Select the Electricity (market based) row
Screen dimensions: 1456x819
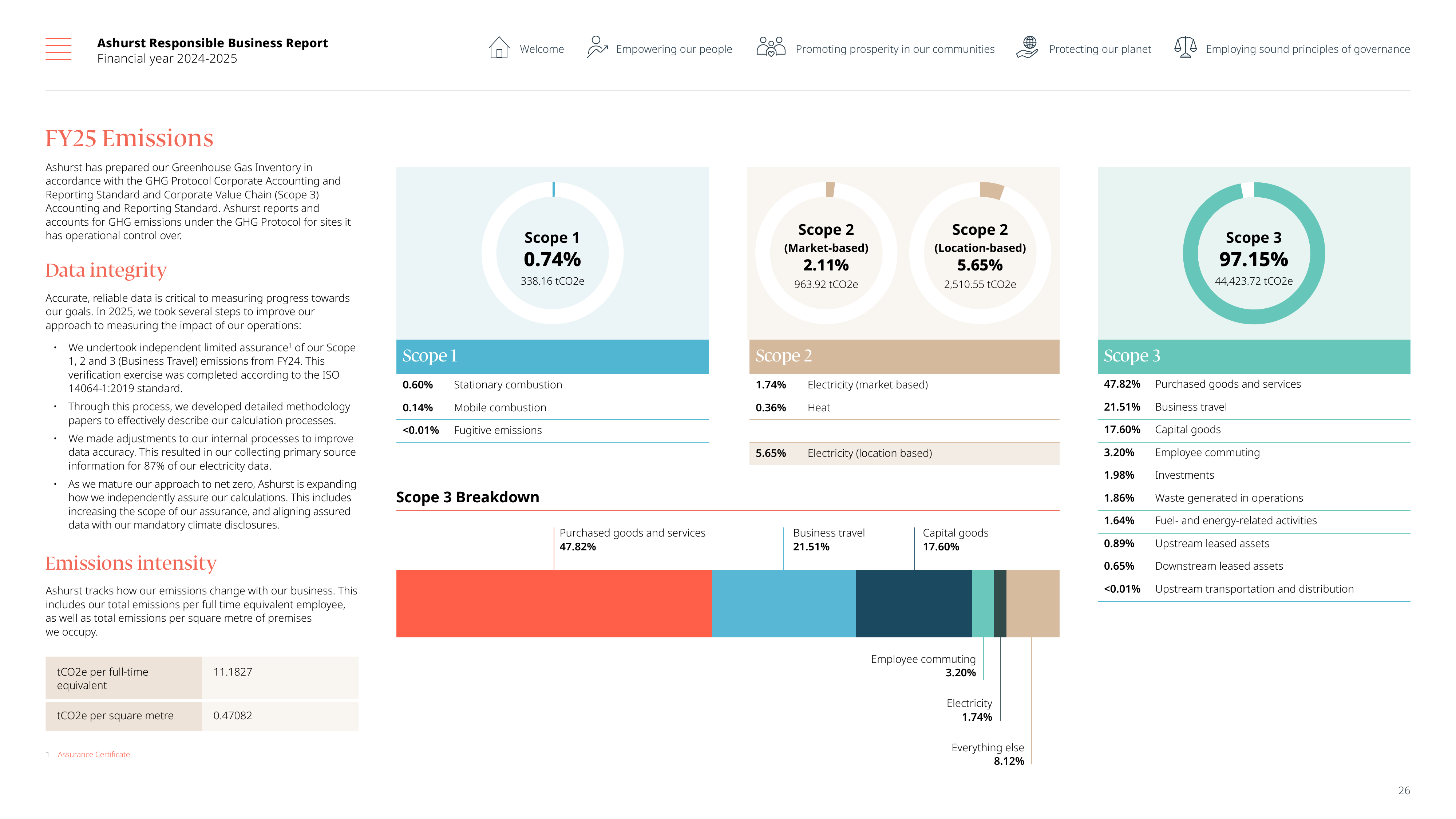click(x=904, y=385)
